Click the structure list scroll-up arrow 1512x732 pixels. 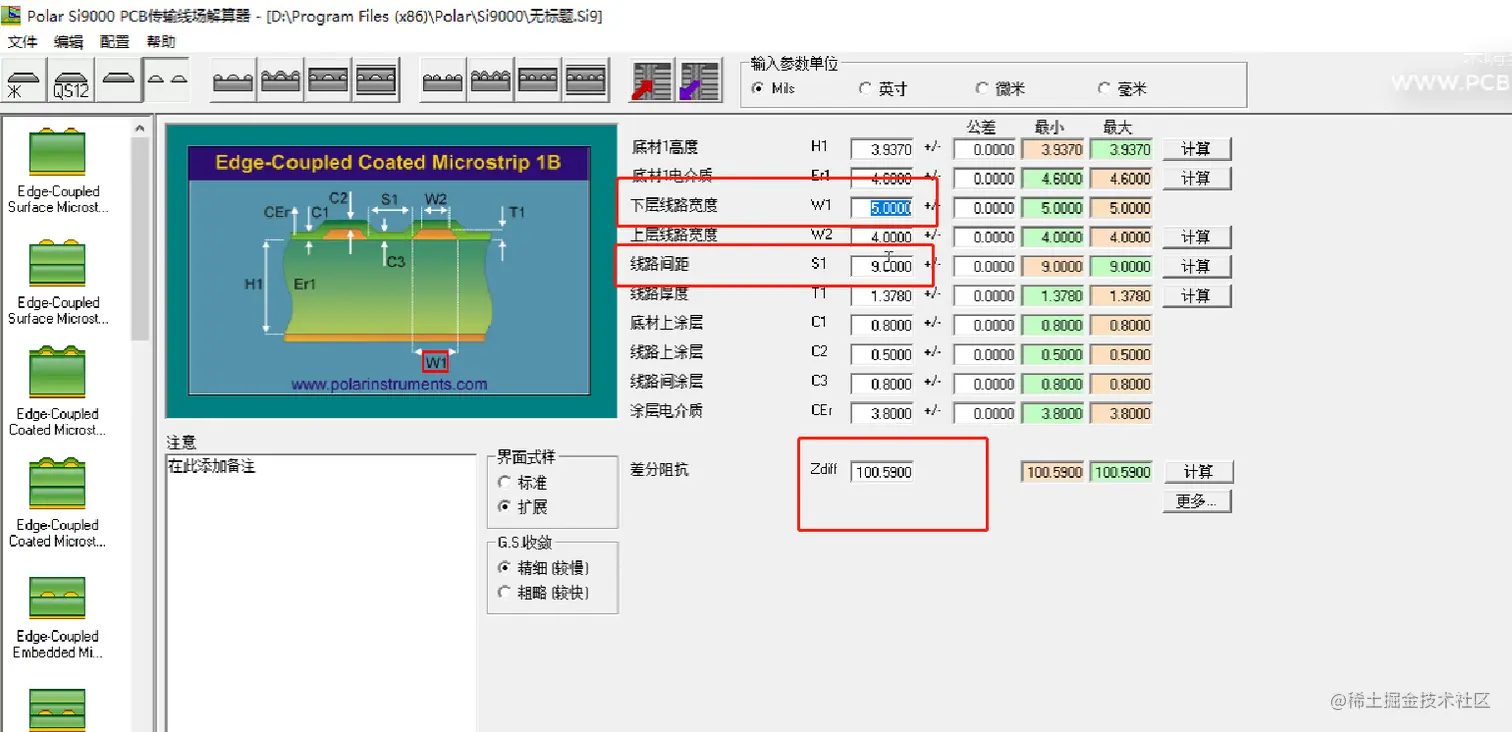[x=140, y=127]
